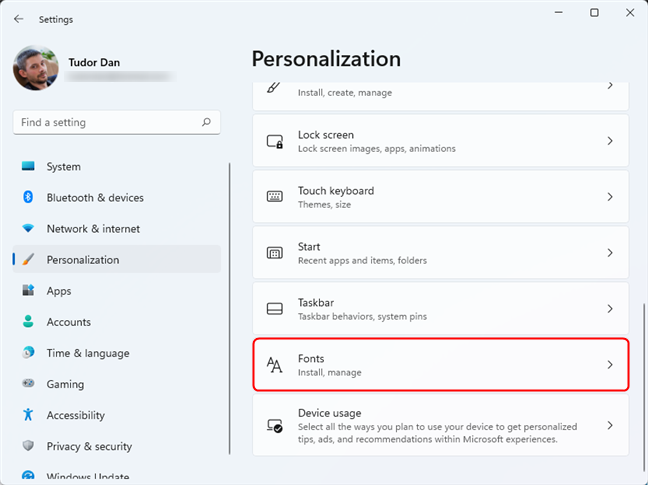Select the Network wifi icon
648x485 pixels.
[28, 228]
